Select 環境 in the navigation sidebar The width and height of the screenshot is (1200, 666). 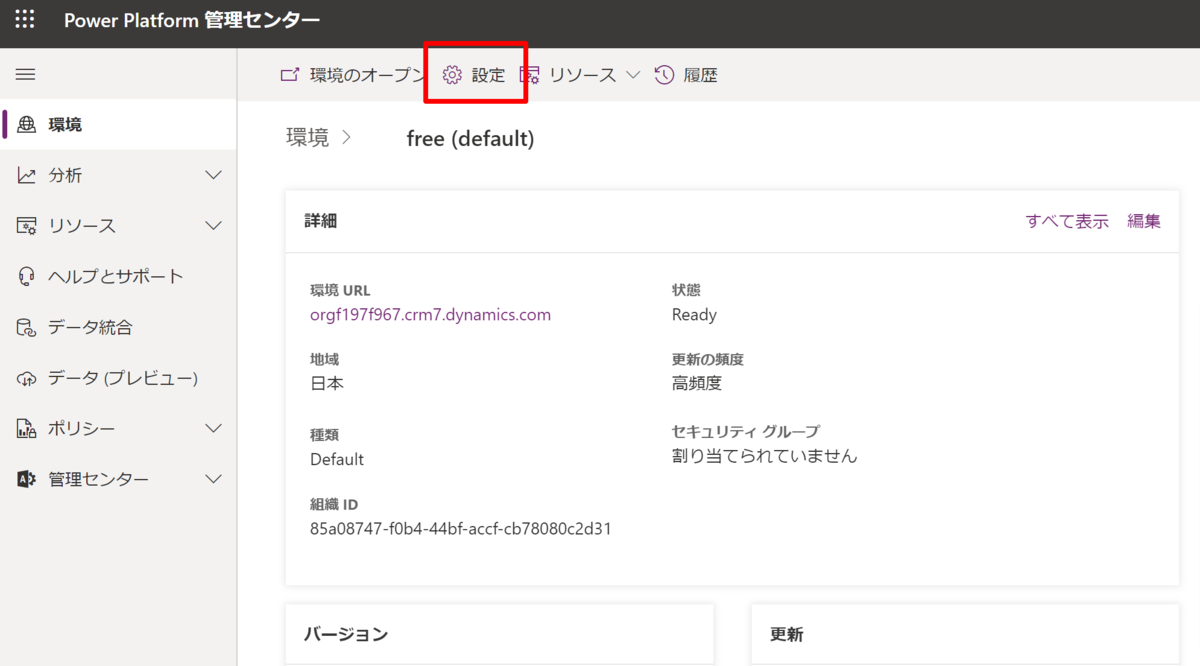(x=118, y=124)
